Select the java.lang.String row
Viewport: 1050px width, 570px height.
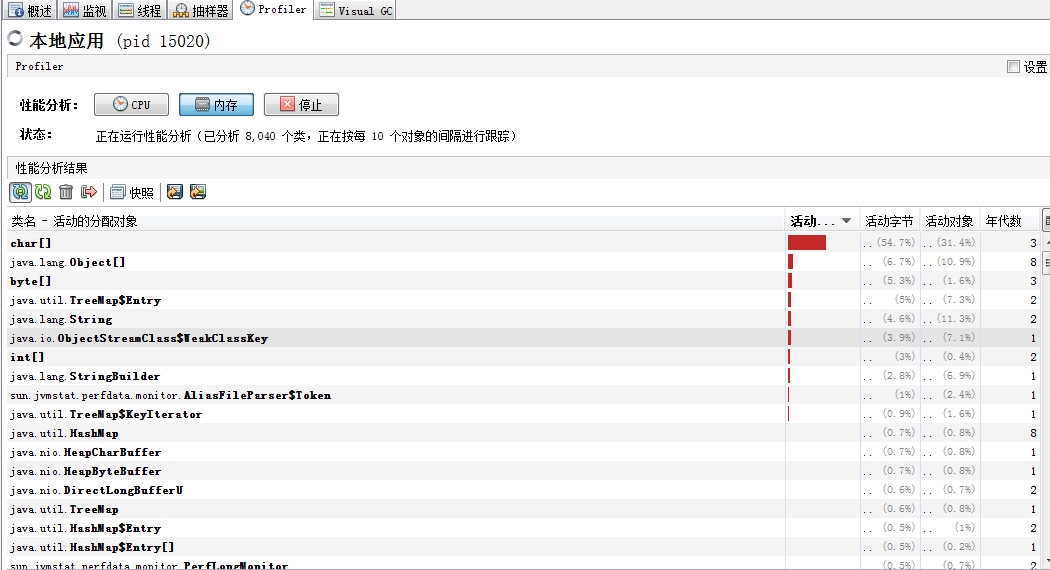[525, 319]
